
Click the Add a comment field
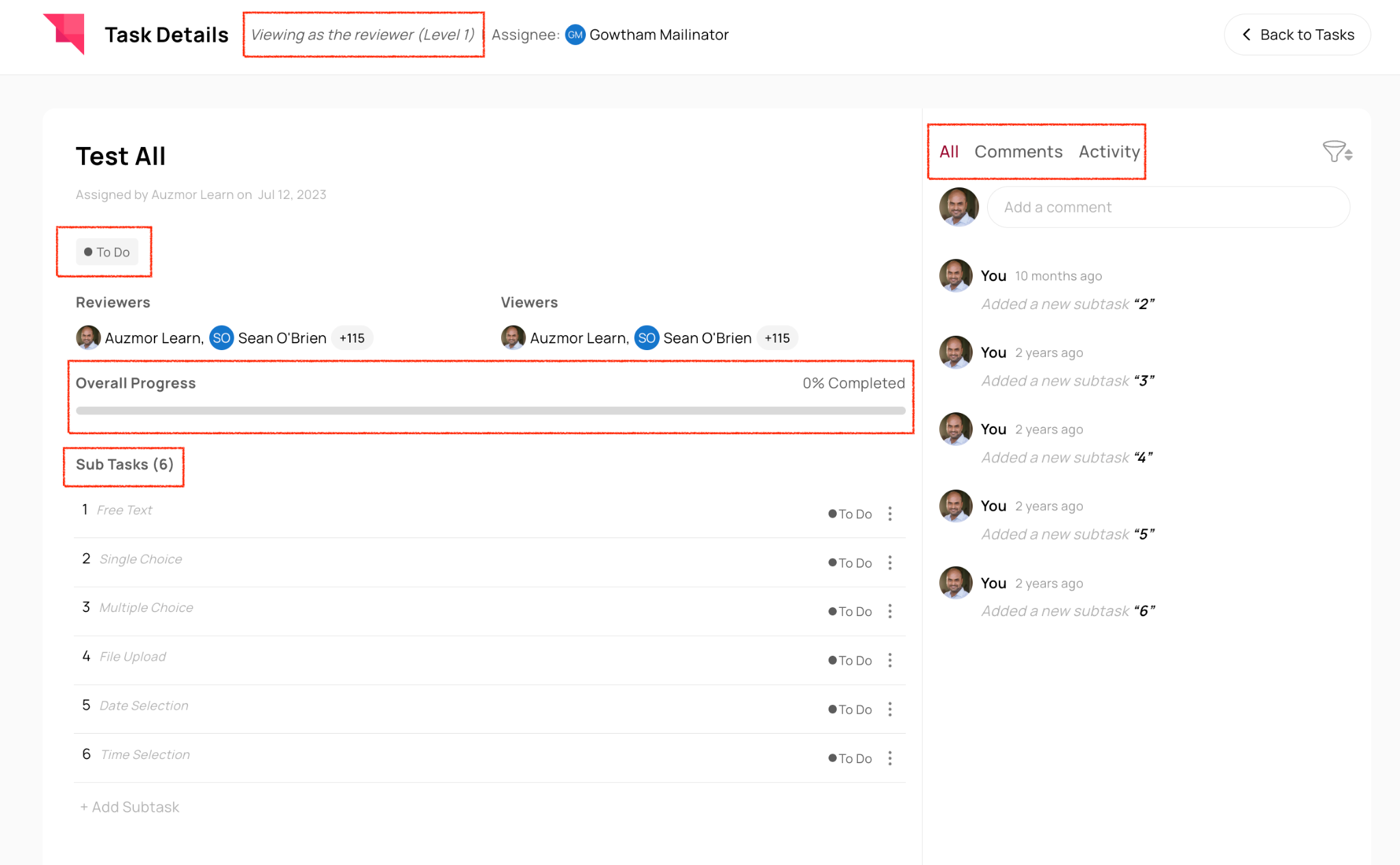tap(1168, 207)
